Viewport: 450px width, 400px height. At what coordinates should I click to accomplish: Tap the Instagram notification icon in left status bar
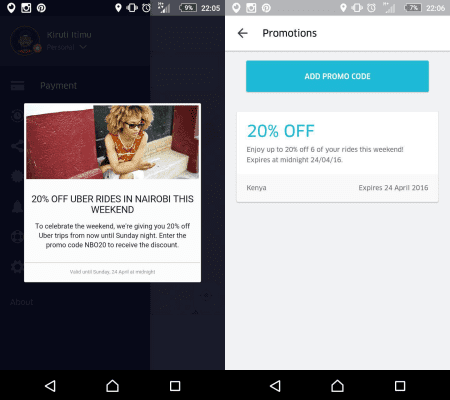click(x=26, y=8)
